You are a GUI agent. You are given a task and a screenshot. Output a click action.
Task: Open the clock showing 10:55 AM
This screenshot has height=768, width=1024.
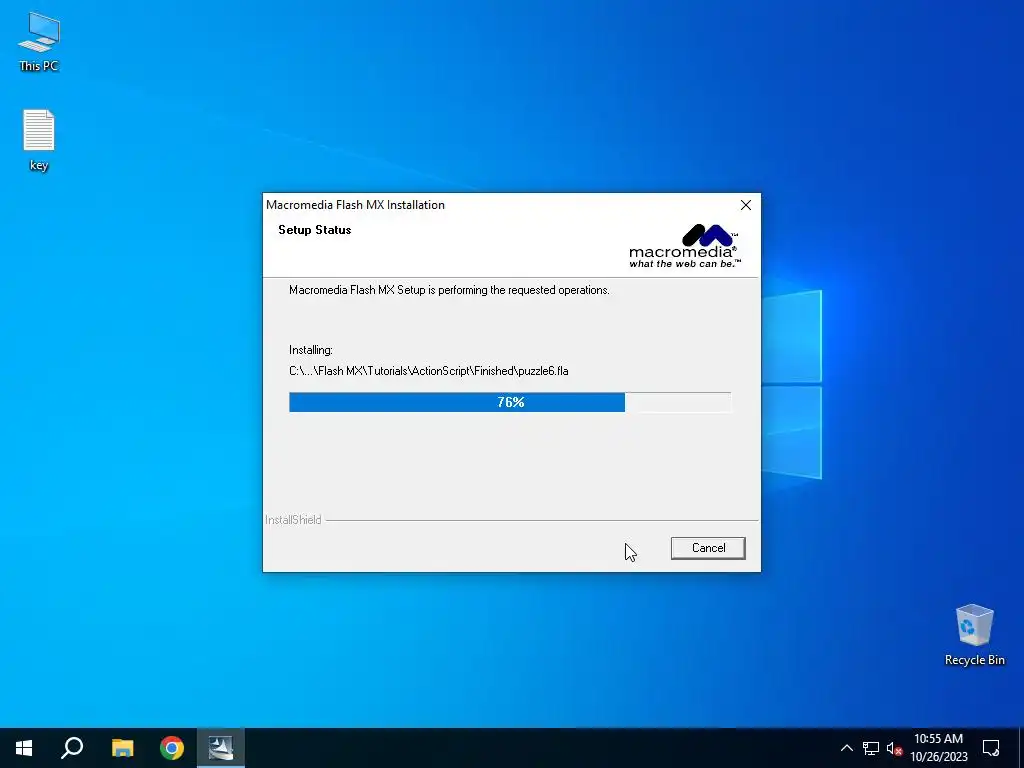(x=938, y=748)
